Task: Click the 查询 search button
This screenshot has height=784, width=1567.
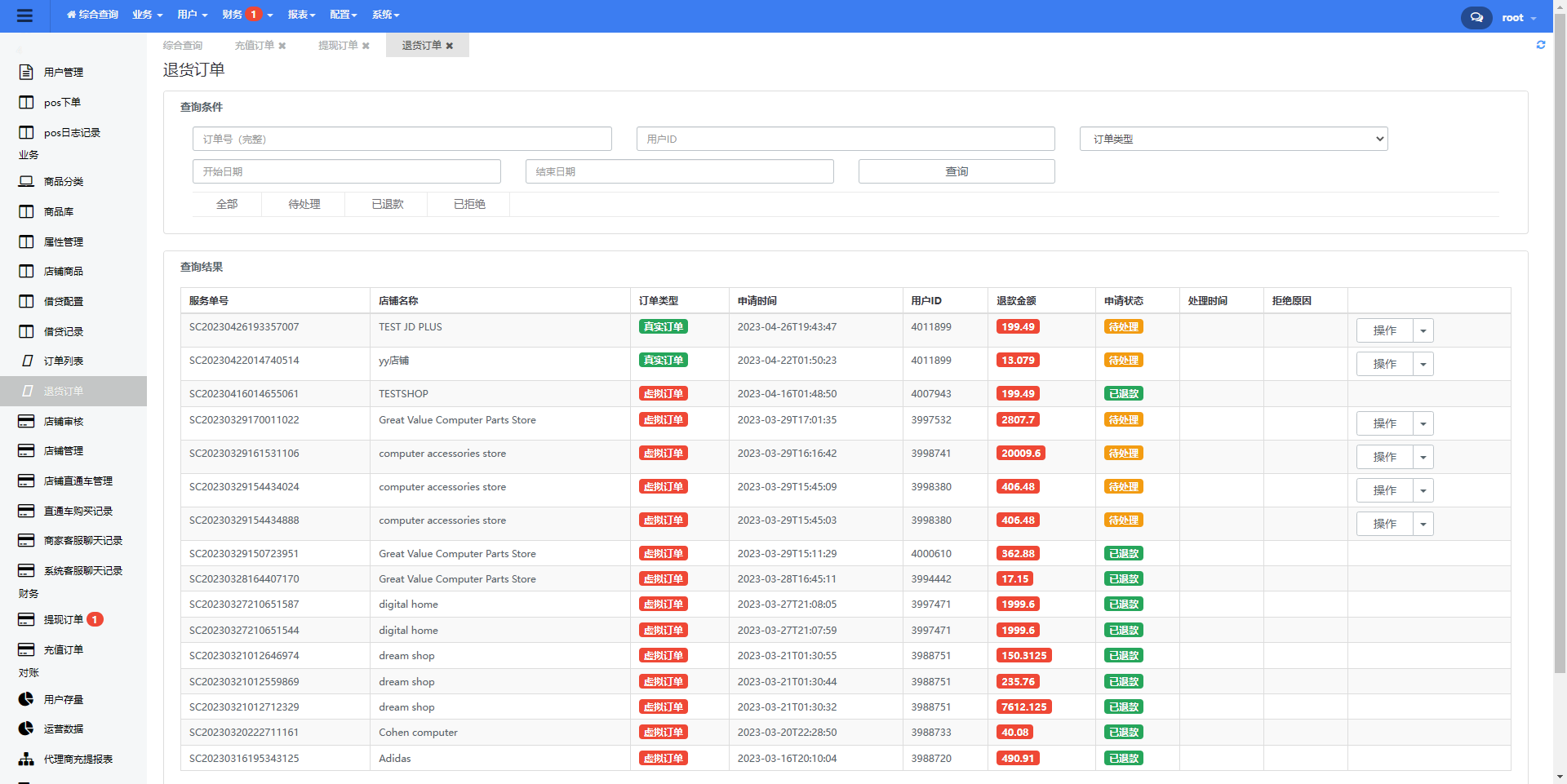Action: point(957,171)
